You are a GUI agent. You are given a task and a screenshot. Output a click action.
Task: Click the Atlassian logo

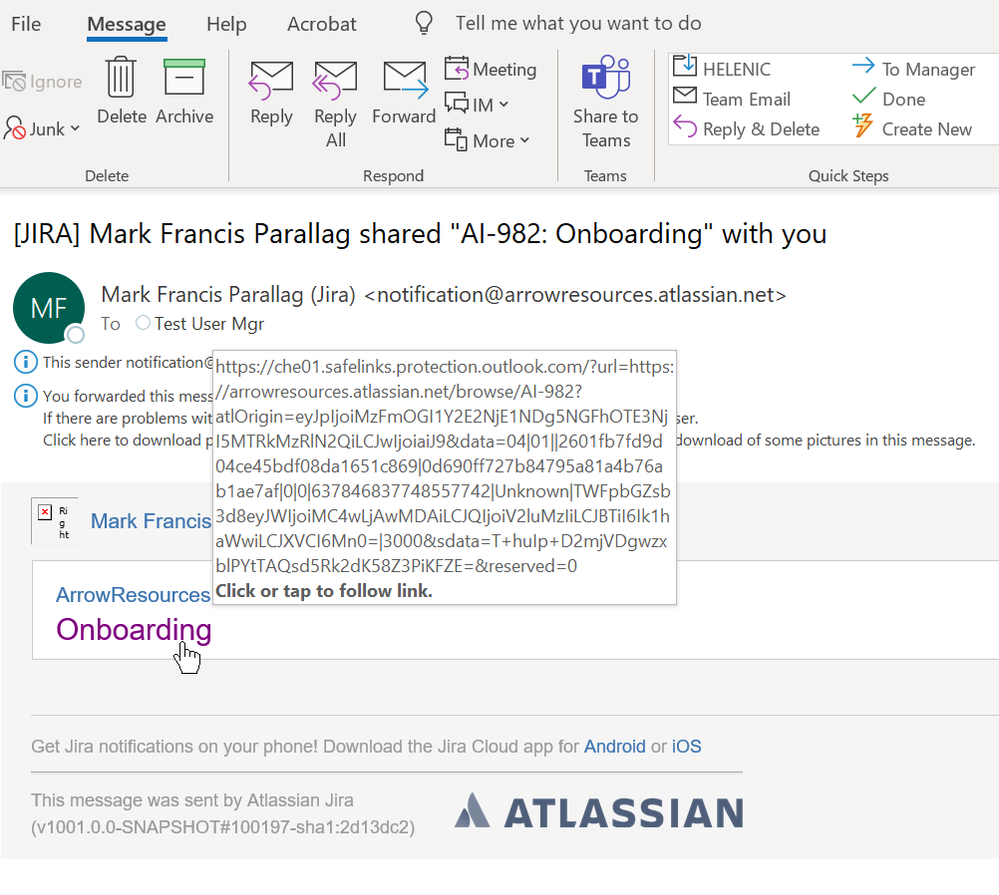click(x=599, y=812)
